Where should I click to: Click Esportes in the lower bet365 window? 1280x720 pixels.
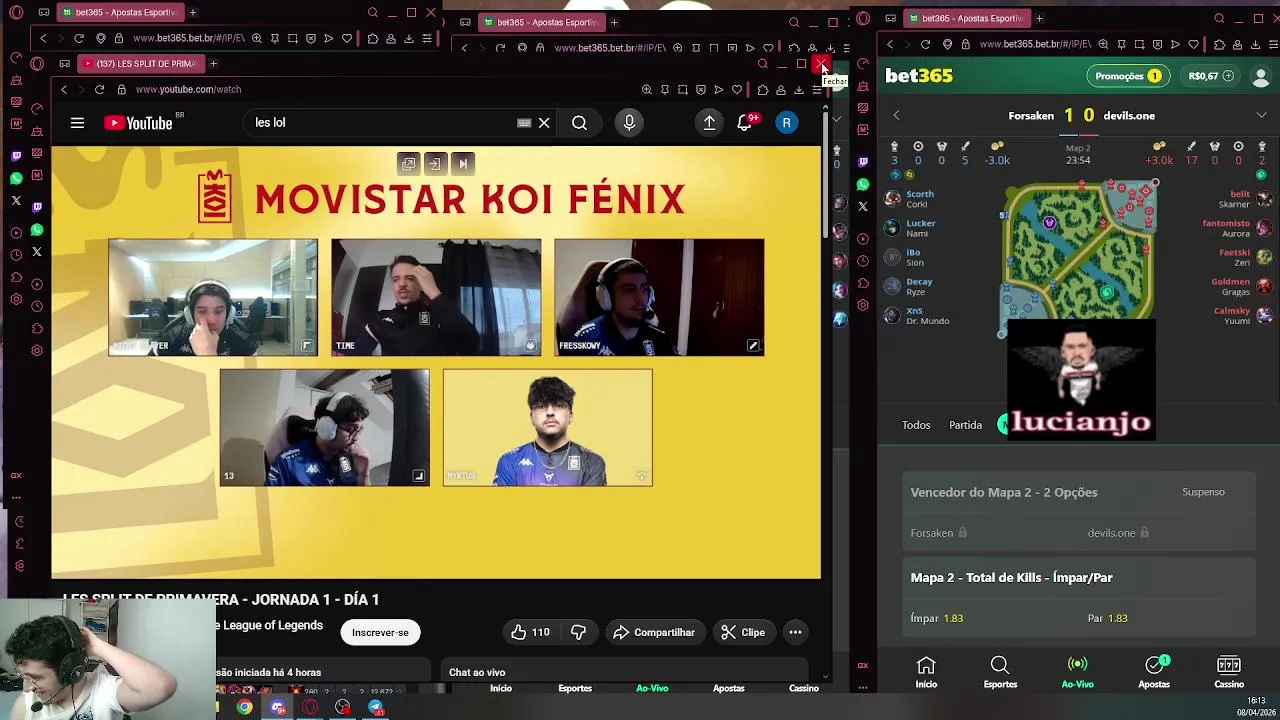[575, 688]
